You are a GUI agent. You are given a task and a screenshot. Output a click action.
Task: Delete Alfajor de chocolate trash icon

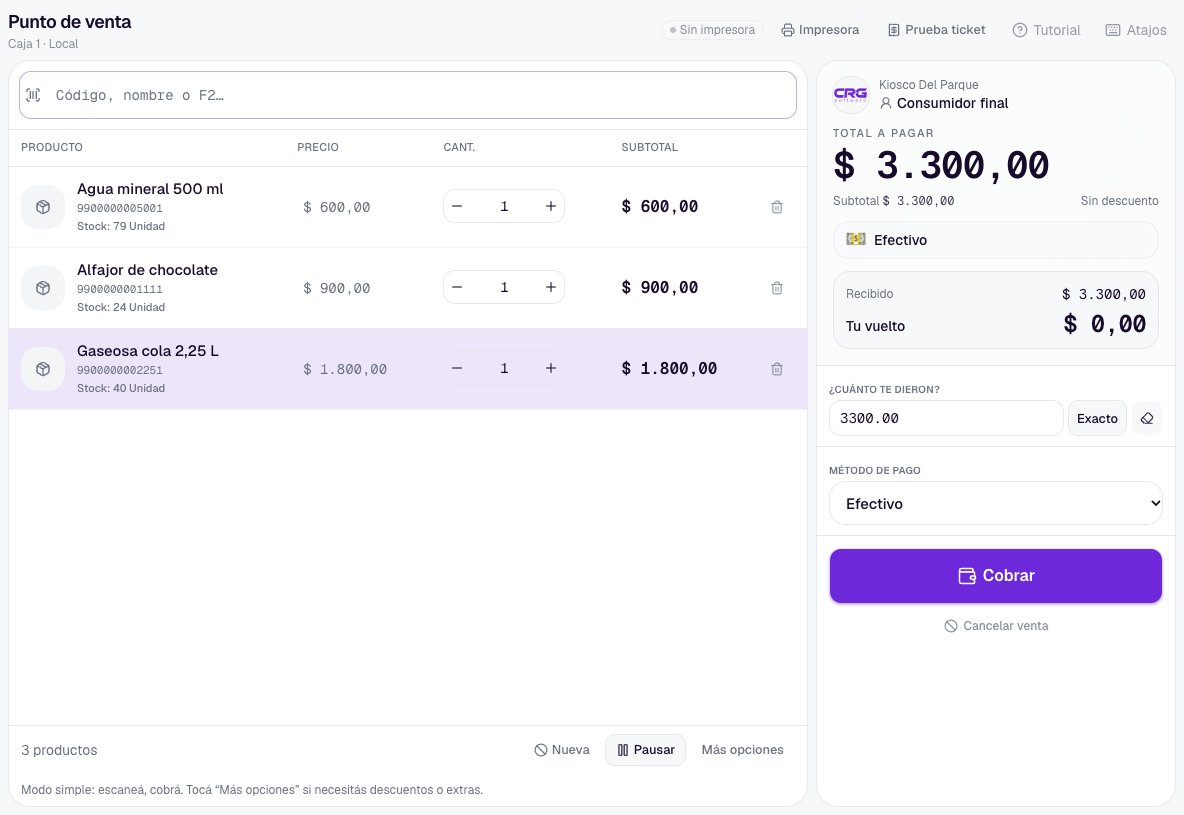pyautogui.click(x=776, y=288)
